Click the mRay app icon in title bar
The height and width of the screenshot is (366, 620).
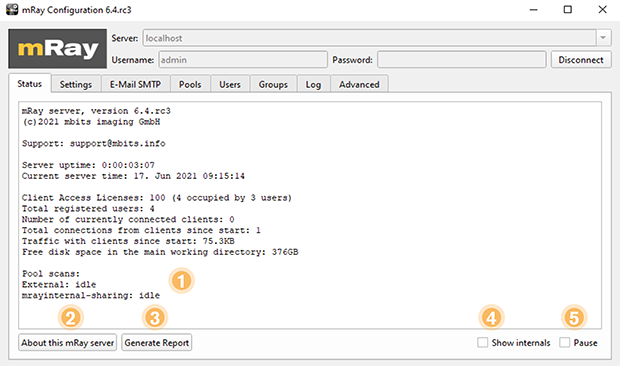[x=12, y=9]
